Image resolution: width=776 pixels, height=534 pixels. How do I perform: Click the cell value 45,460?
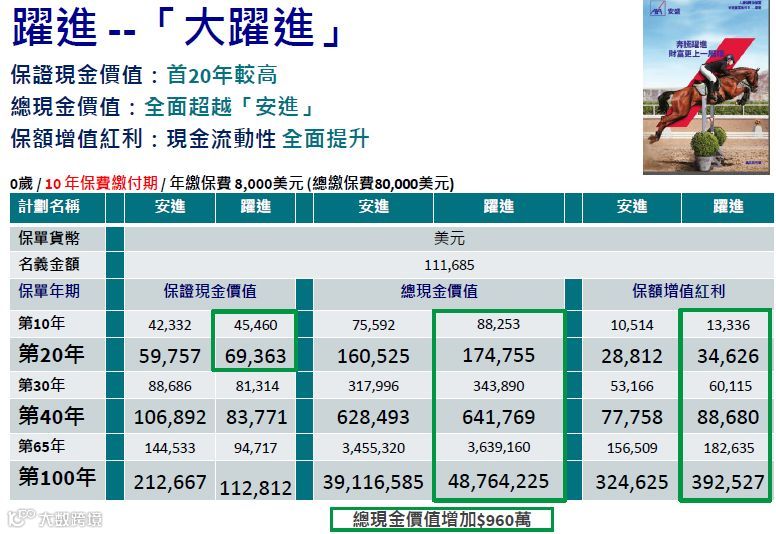[255, 325]
